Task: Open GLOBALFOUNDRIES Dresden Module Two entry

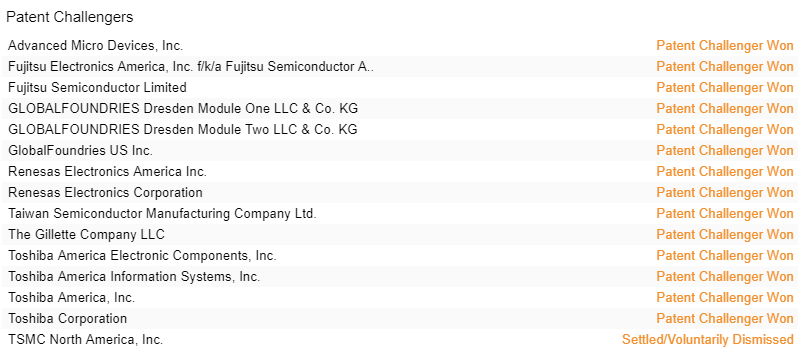Action: click(183, 130)
